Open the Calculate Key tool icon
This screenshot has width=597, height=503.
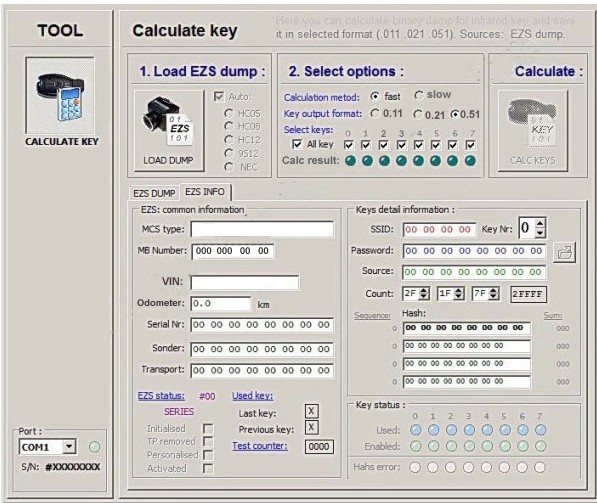pyautogui.click(x=60, y=95)
